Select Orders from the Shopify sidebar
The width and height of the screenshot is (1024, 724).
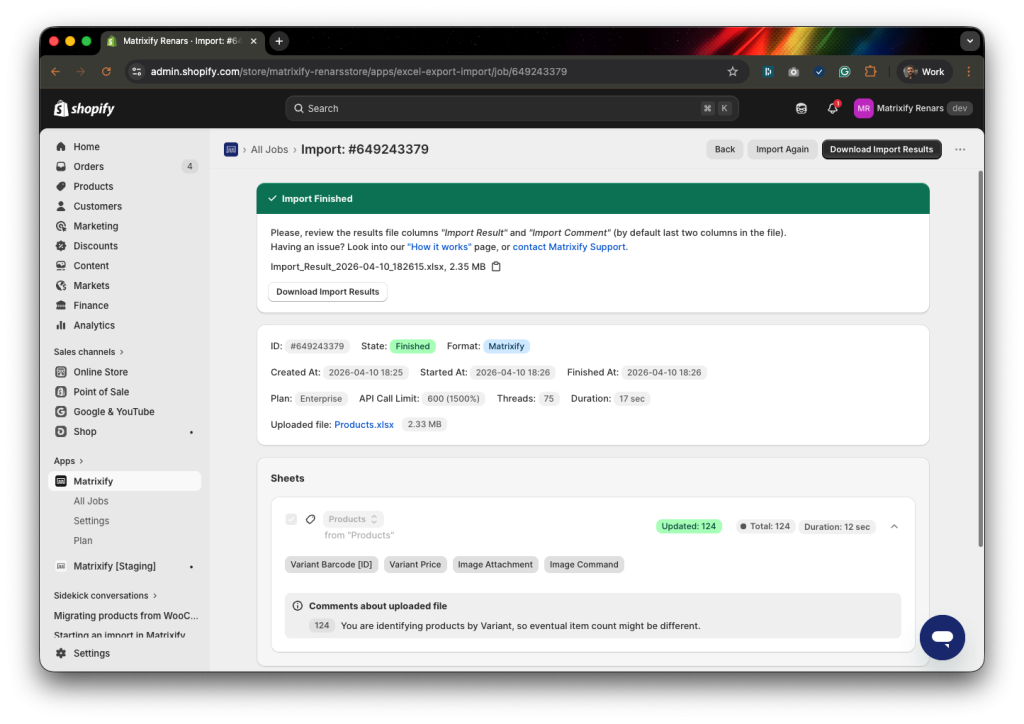[x=88, y=166]
